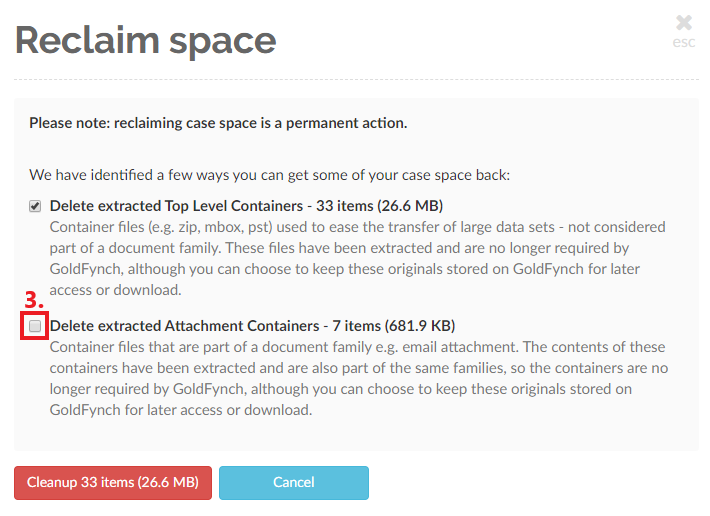Enable Delete extracted Attachment Containers checkbox
Viewport: 710px width, 516px height.
pos(36,326)
